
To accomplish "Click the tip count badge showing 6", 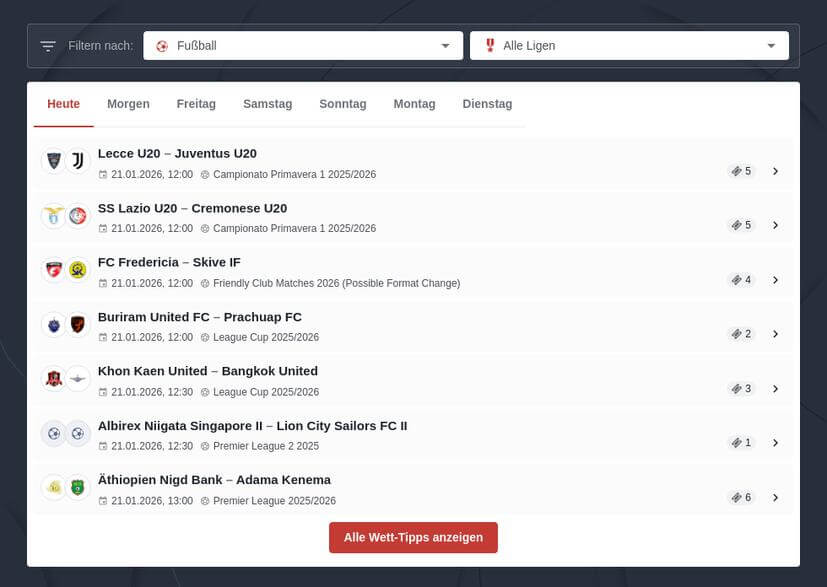I will 741,497.
